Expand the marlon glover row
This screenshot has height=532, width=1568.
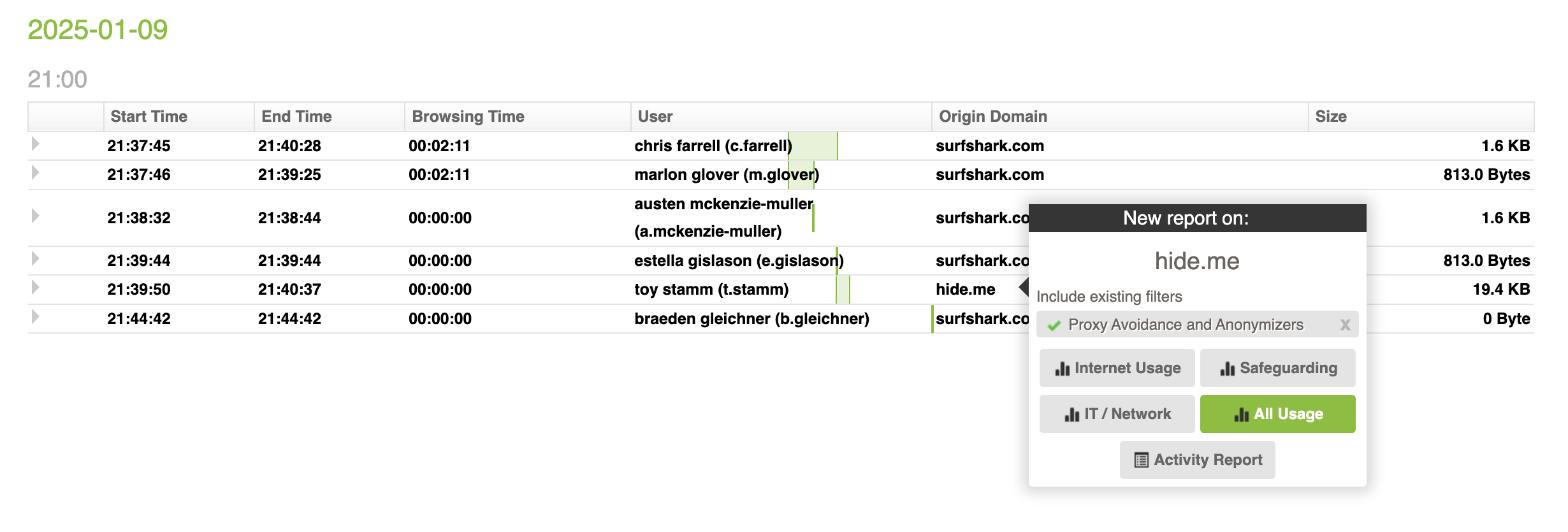coord(36,173)
